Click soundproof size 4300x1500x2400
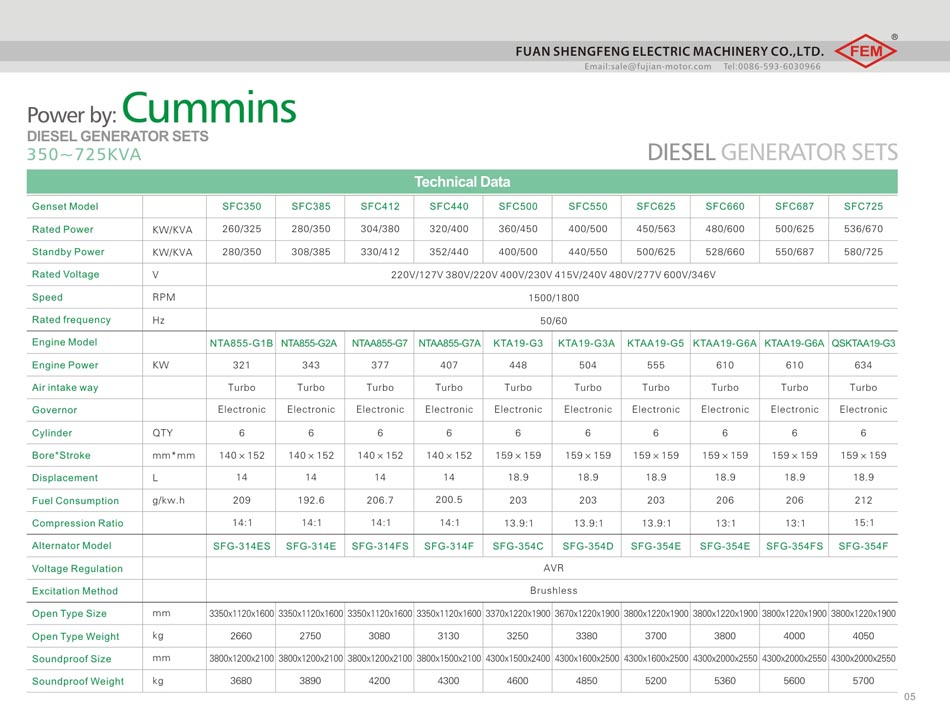The height and width of the screenshot is (717, 950). pos(517,658)
